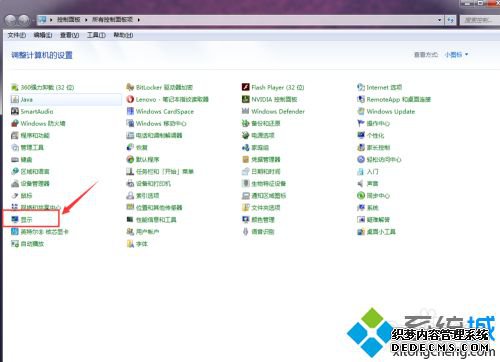Viewport: 500px width, 362px height.
Task: Open Windows CardSpace item
Action: [160, 111]
